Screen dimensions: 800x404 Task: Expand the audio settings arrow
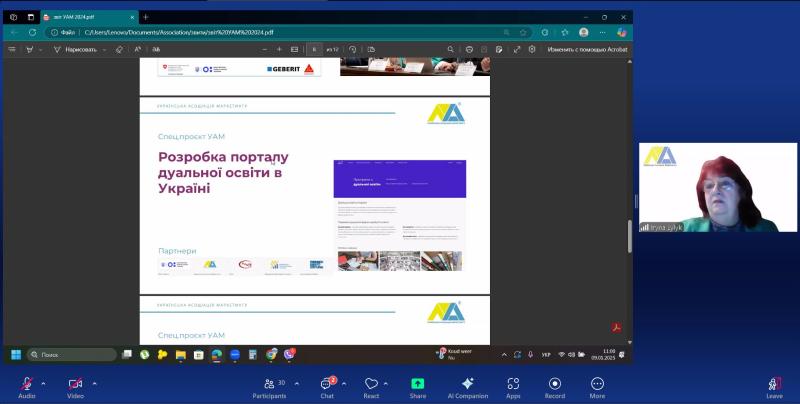coord(45,382)
